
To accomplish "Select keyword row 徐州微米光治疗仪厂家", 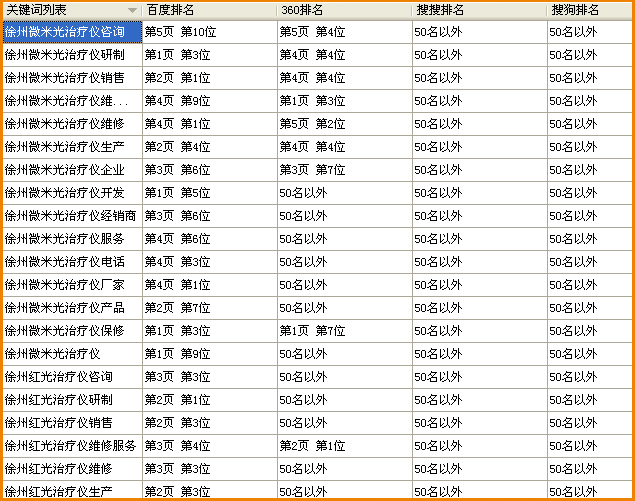I will click(x=65, y=285).
